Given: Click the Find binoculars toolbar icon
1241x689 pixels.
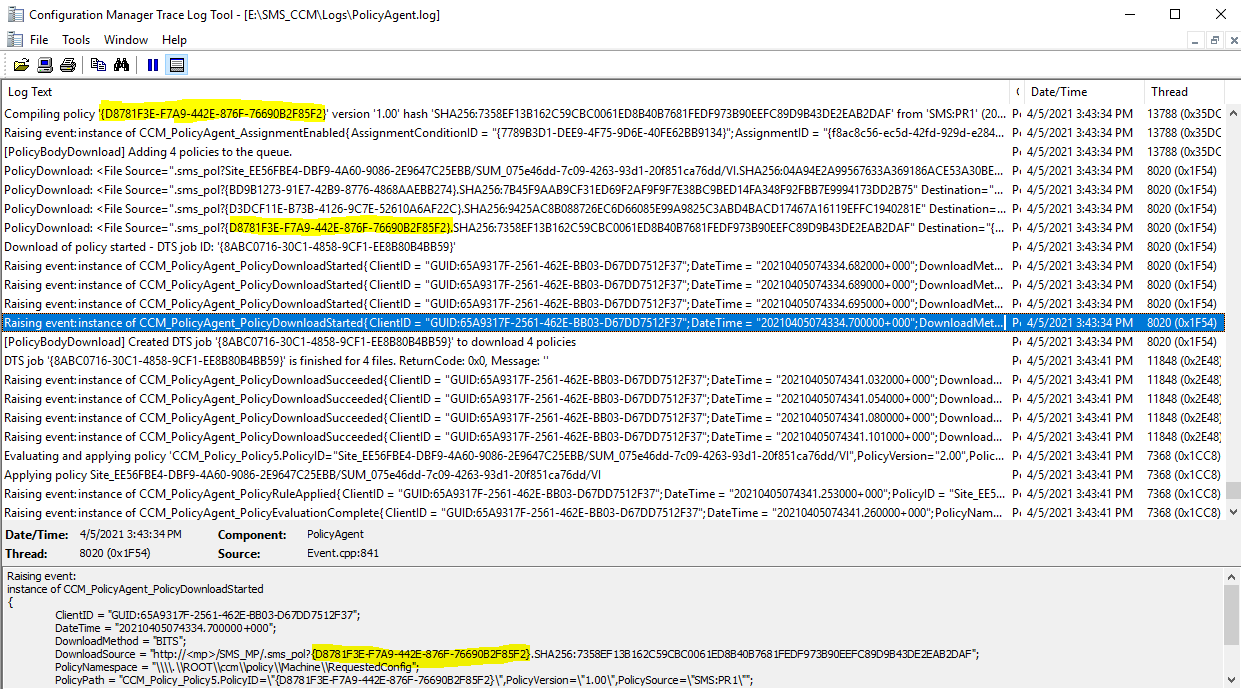Looking at the screenshot, I should click(x=121, y=65).
